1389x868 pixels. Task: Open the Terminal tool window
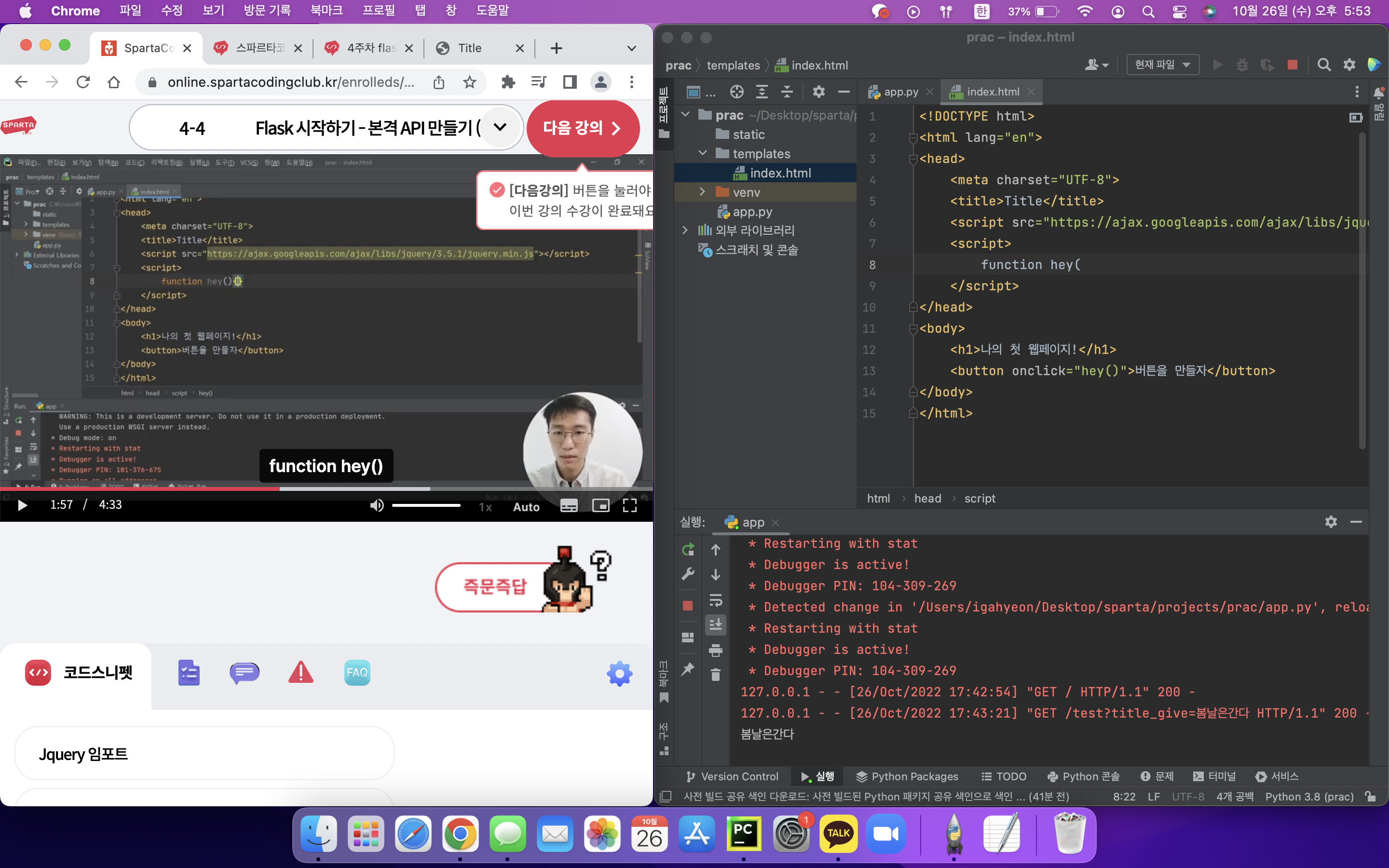click(x=1214, y=776)
